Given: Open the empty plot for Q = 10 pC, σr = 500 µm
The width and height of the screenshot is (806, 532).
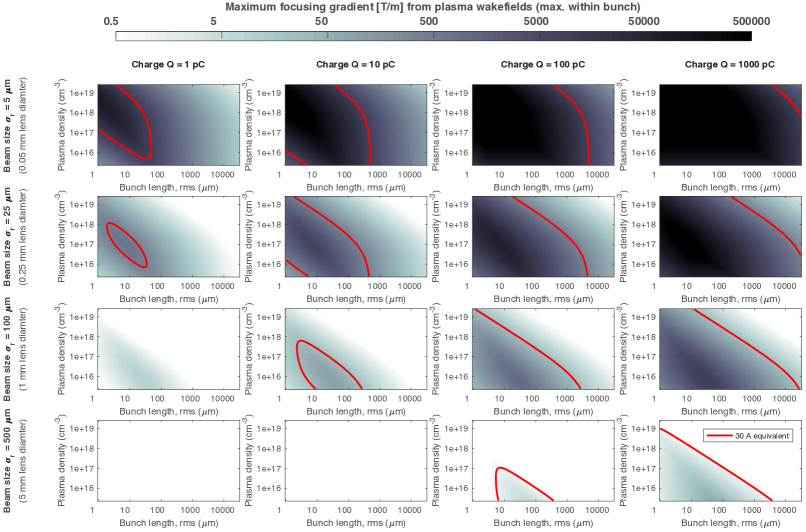Looking at the screenshot, I should pyautogui.click(x=356, y=461).
